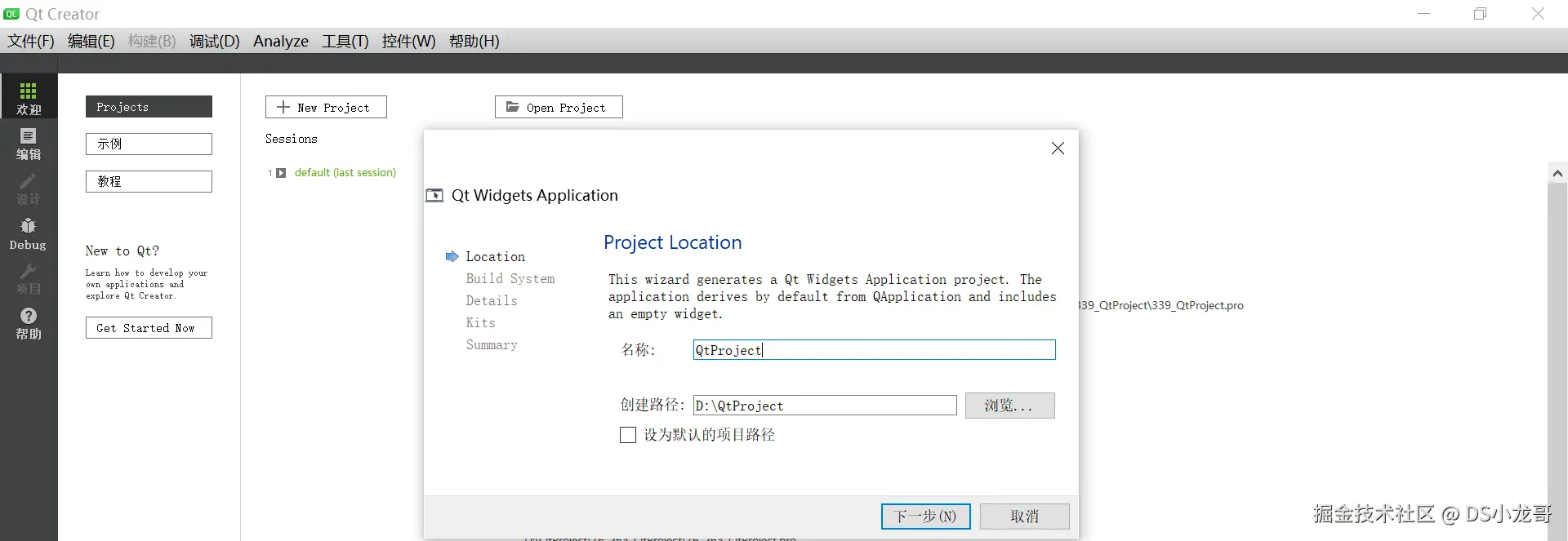The height and width of the screenshot is (541, 1568).
Task: Open the default (last session) link
Action: point(345,173)
